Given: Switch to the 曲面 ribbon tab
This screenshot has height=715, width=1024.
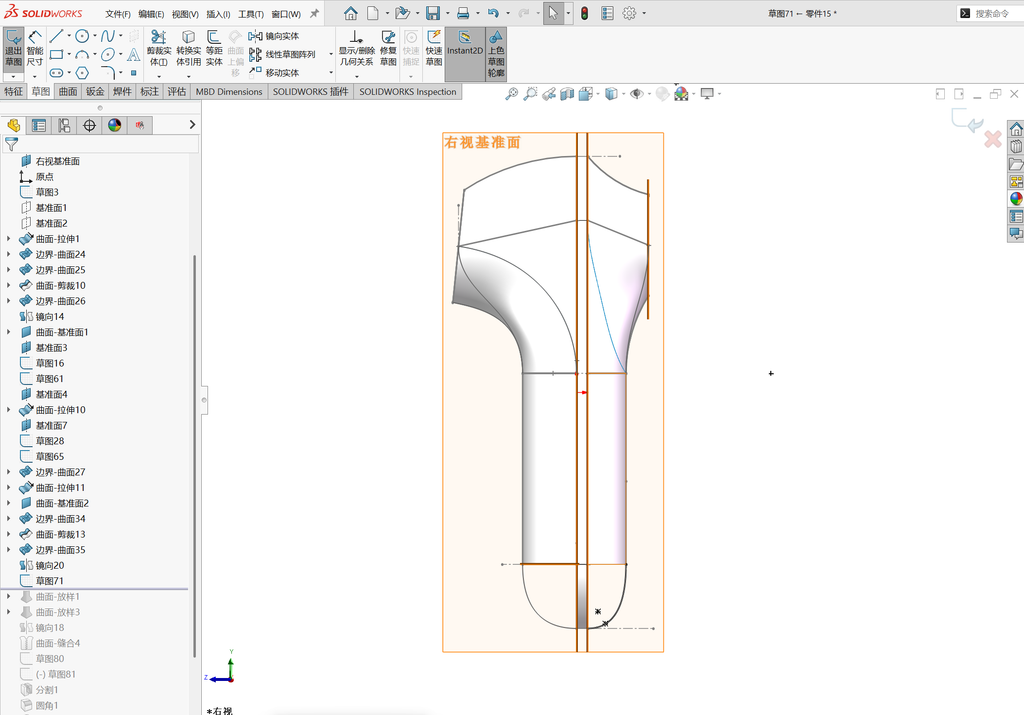Looking at the screenshot, I should pyautogui.click(x=68, y=92).
